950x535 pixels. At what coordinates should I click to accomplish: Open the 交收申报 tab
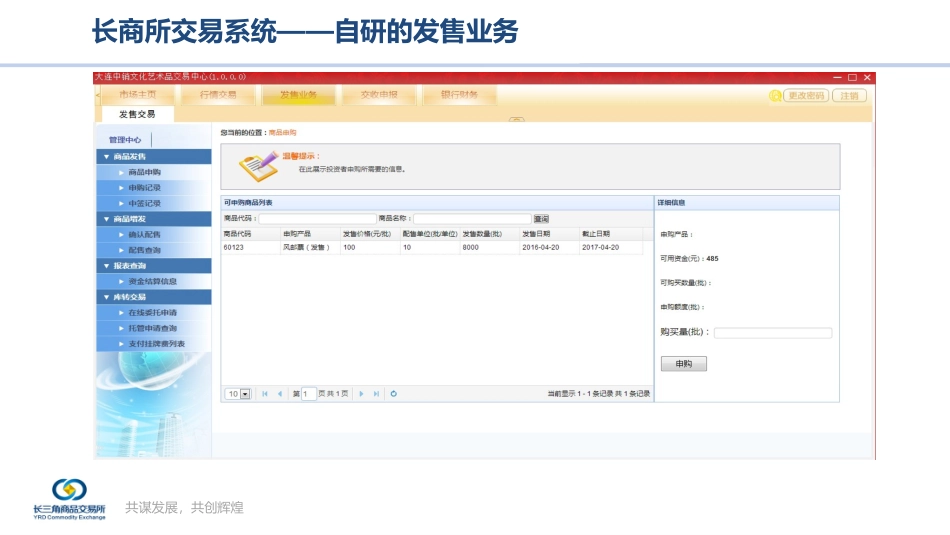click(379, 95)
